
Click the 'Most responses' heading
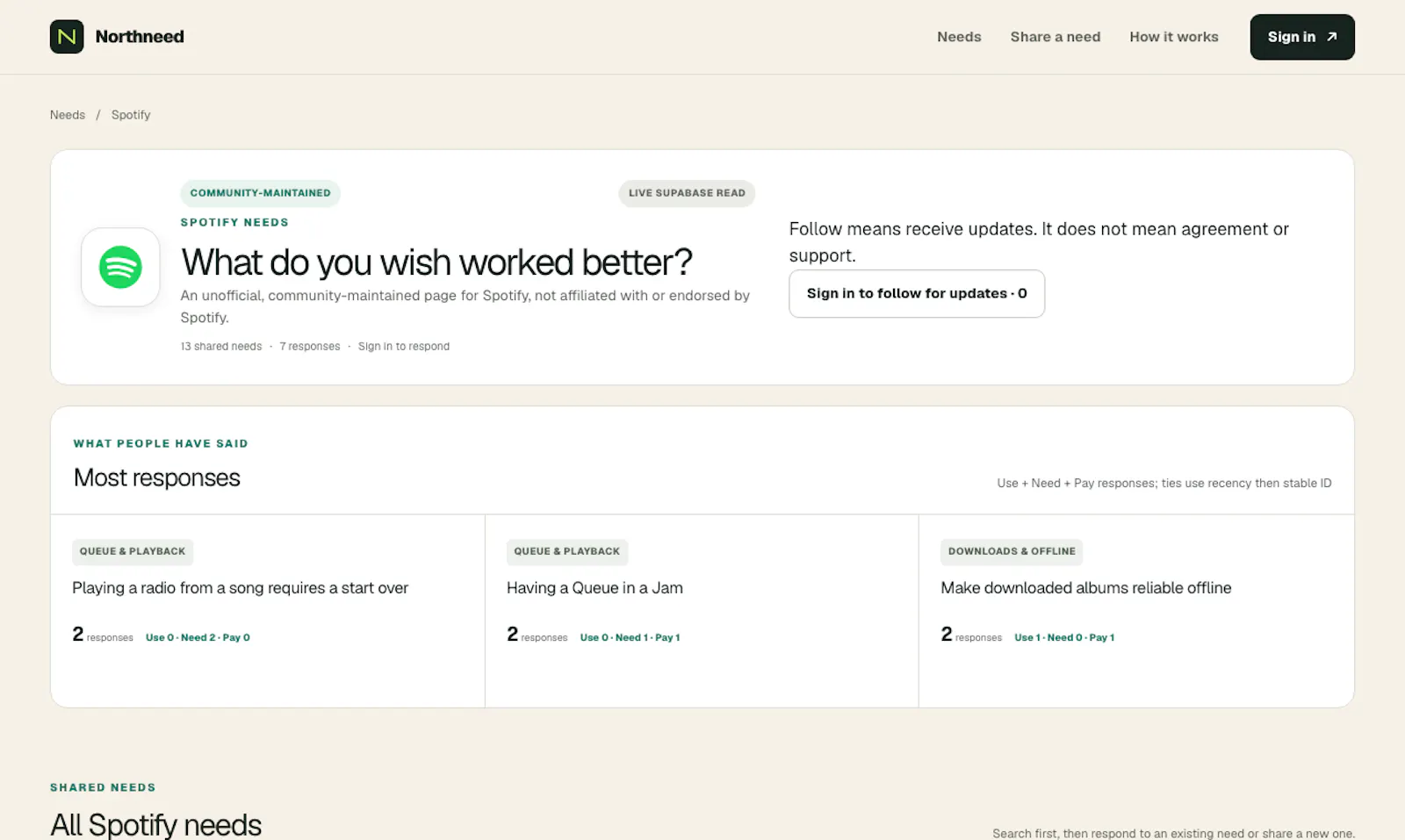pyautogui.click(x=157, y=477)
